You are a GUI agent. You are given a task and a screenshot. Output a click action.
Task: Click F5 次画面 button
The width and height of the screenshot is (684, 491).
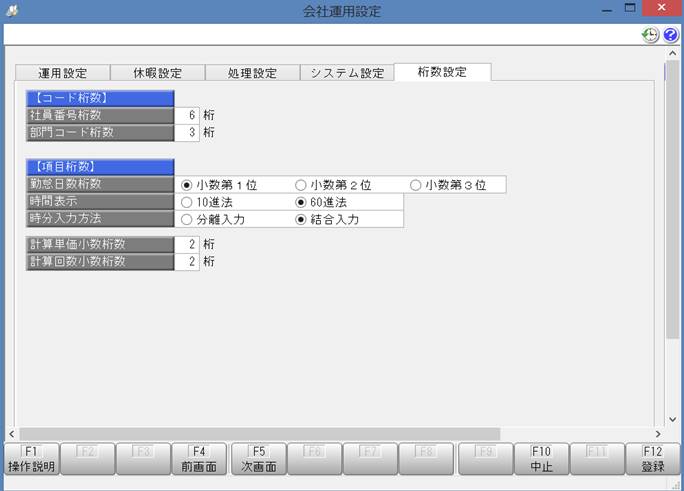259,459
